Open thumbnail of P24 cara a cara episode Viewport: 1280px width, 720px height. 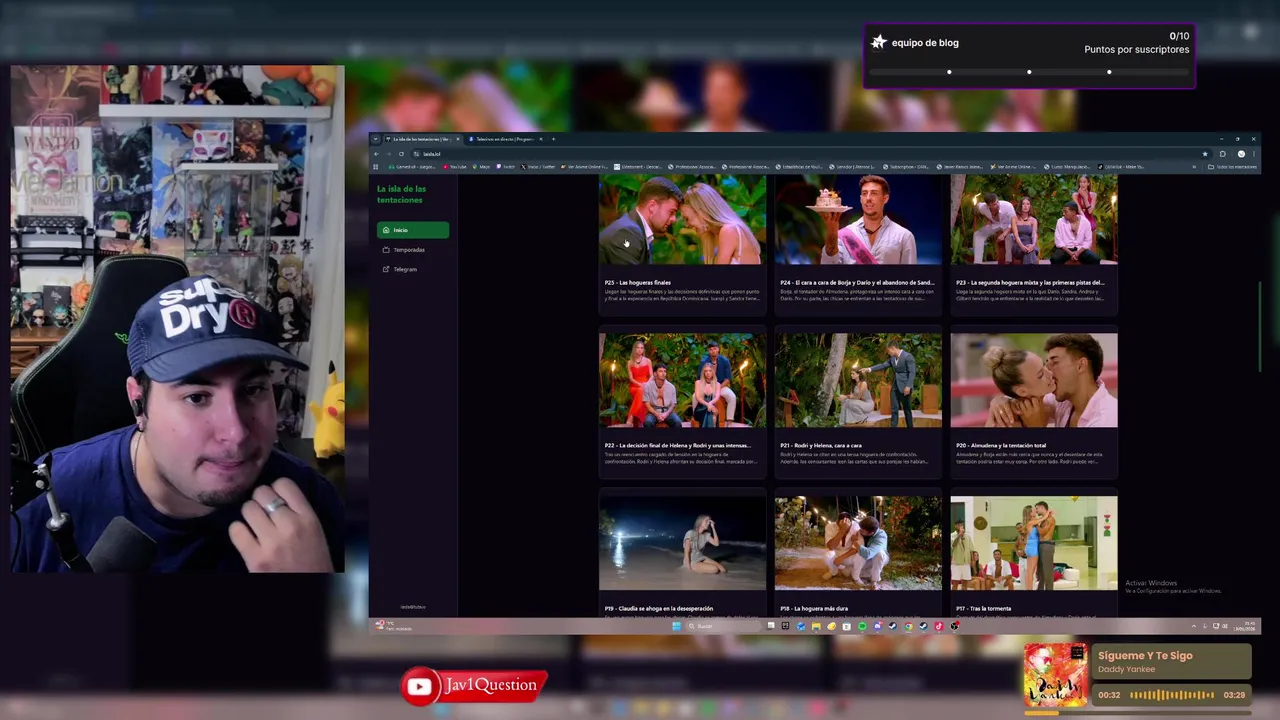point(858,219)
